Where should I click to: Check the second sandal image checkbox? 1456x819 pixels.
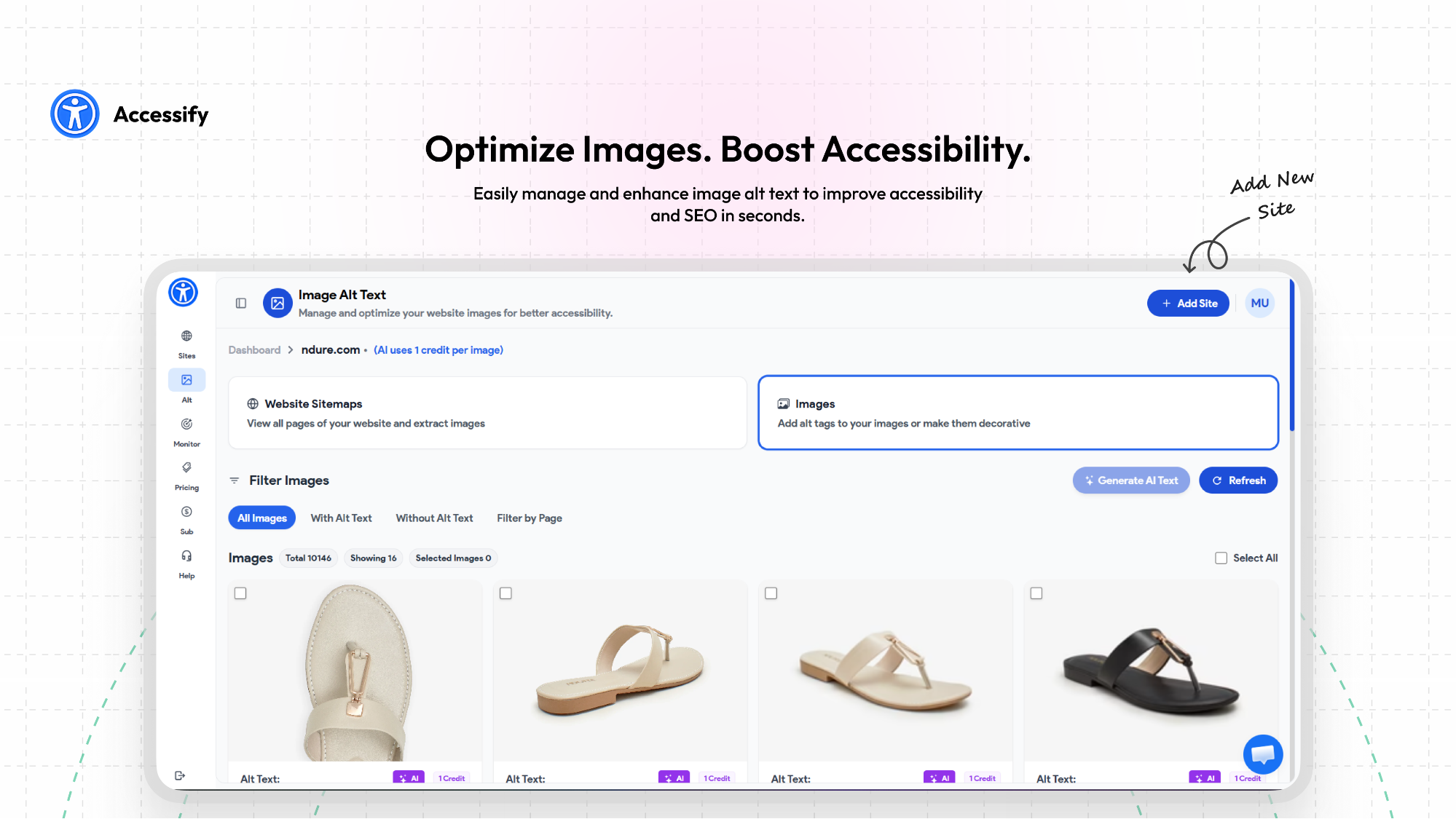(x=505, y=593)
